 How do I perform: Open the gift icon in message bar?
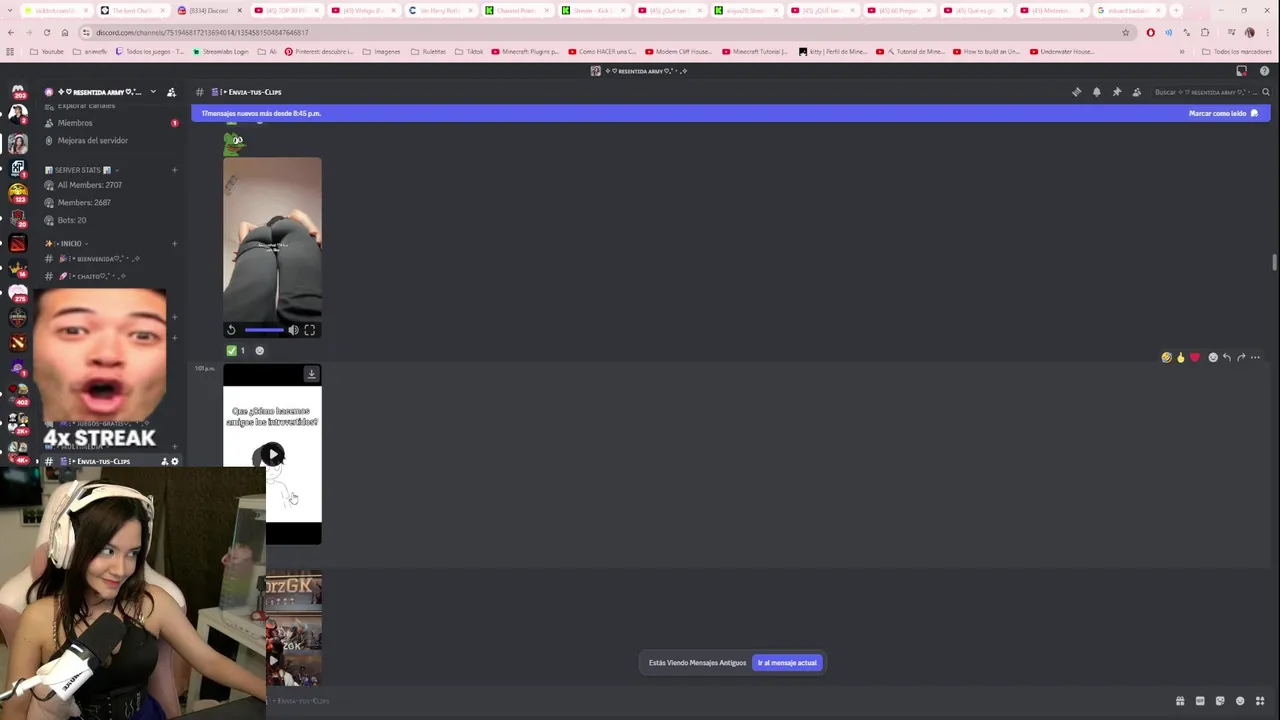(1180, 701)
